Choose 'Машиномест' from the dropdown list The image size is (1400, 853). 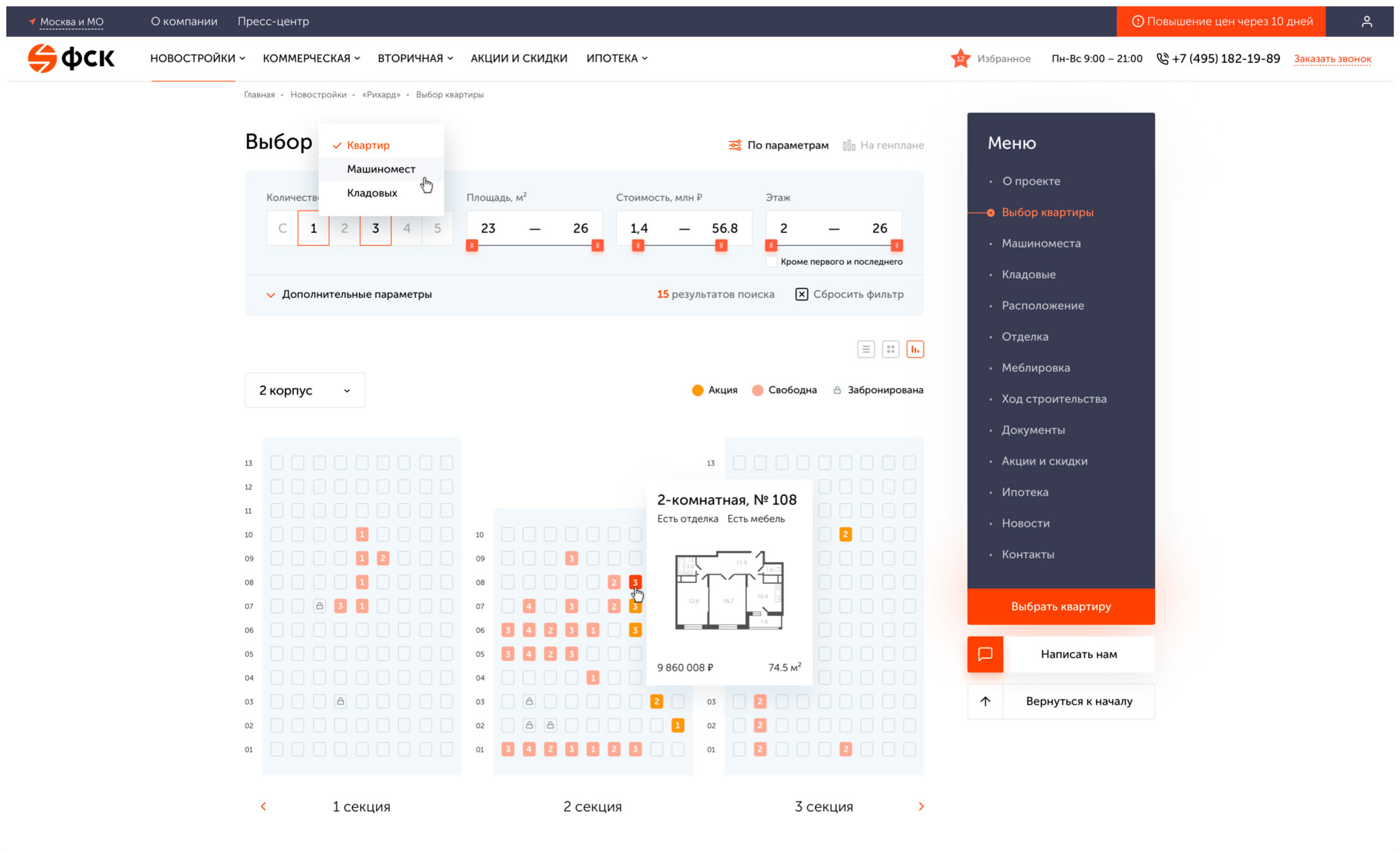[x=381, y=169]
